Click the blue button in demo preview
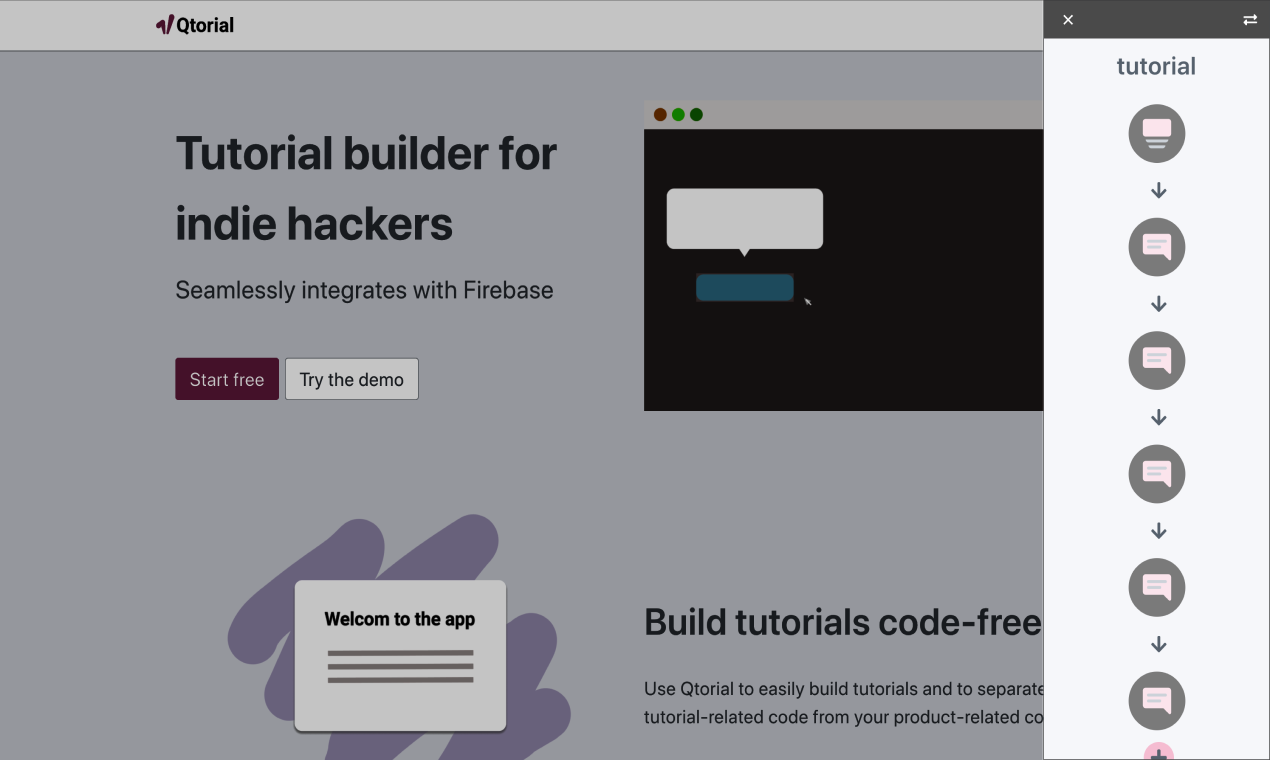The width and height of the screenshot is (1270, 760). point(745,288)
